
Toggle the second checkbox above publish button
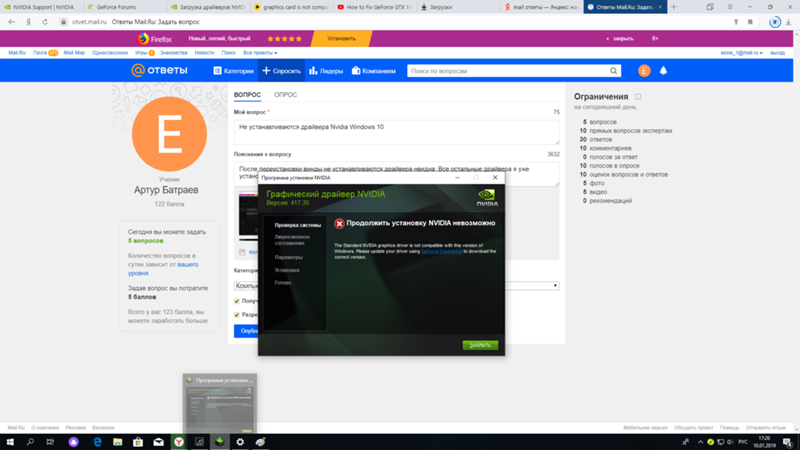(x=237, y=315)
